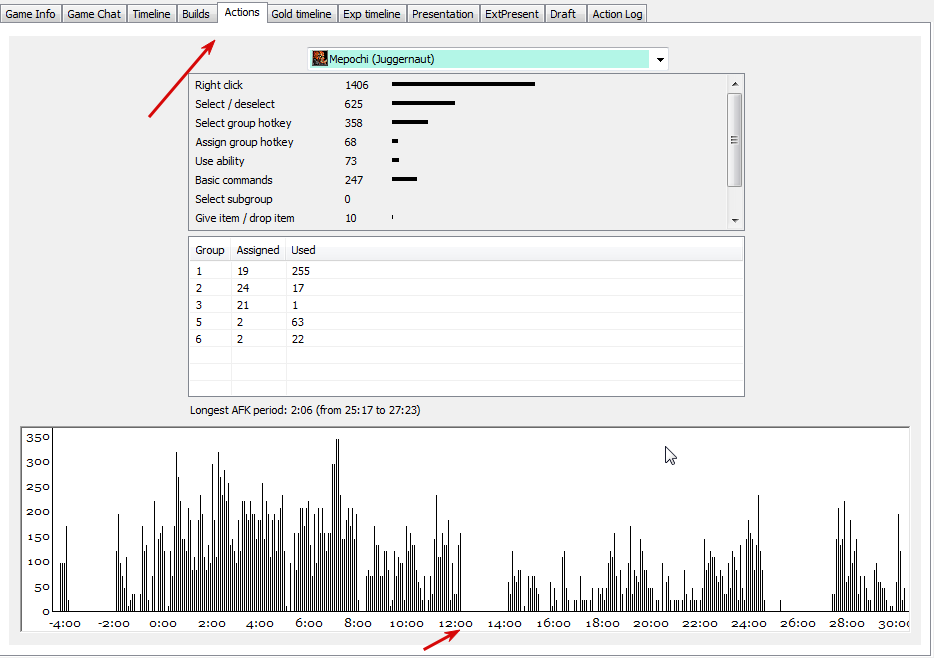Sort by the Group column header

pyautogui.click(x=210, y=250)
